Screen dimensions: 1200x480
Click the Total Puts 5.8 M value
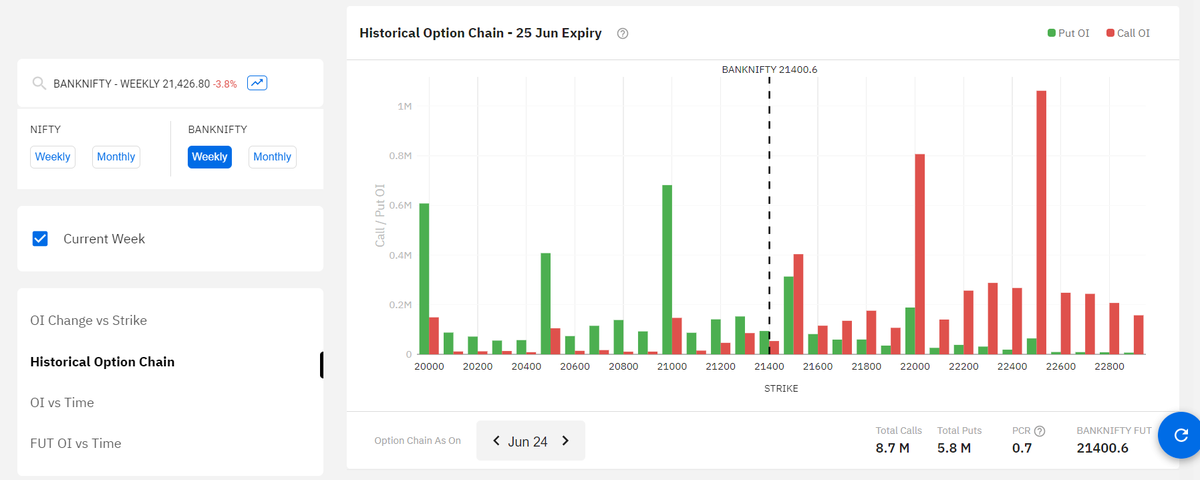[954, 447]
